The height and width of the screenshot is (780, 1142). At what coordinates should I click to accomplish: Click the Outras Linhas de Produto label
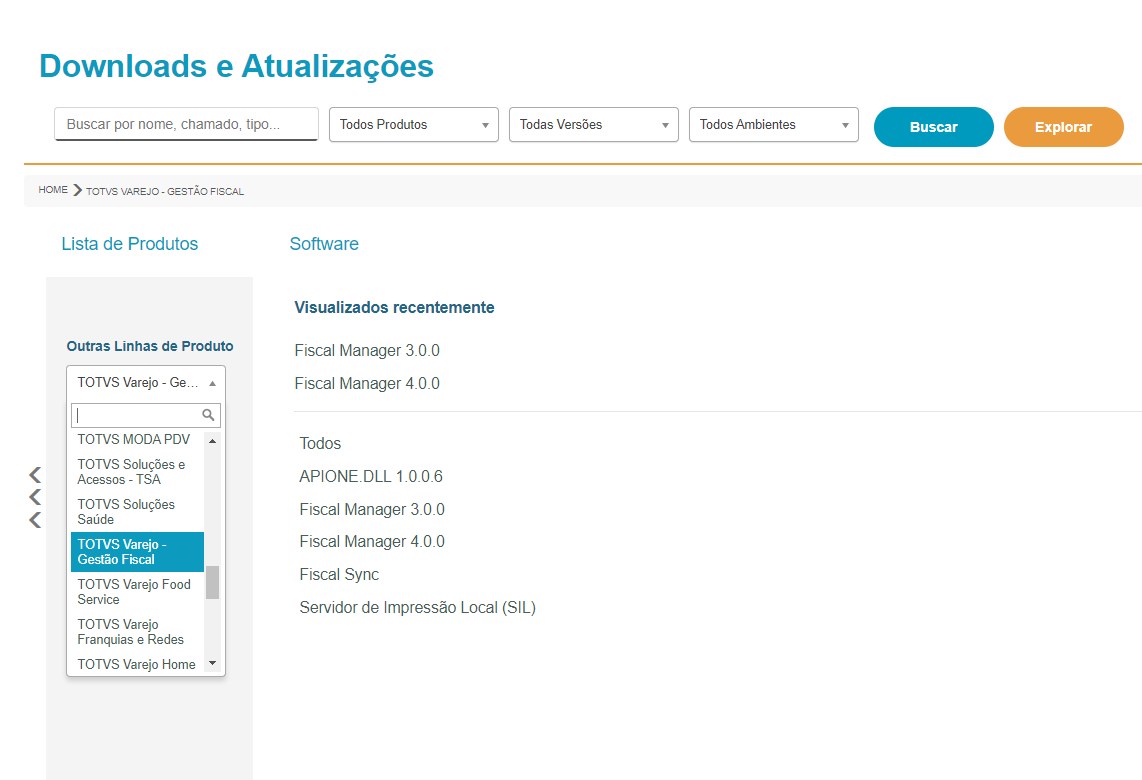150,346
